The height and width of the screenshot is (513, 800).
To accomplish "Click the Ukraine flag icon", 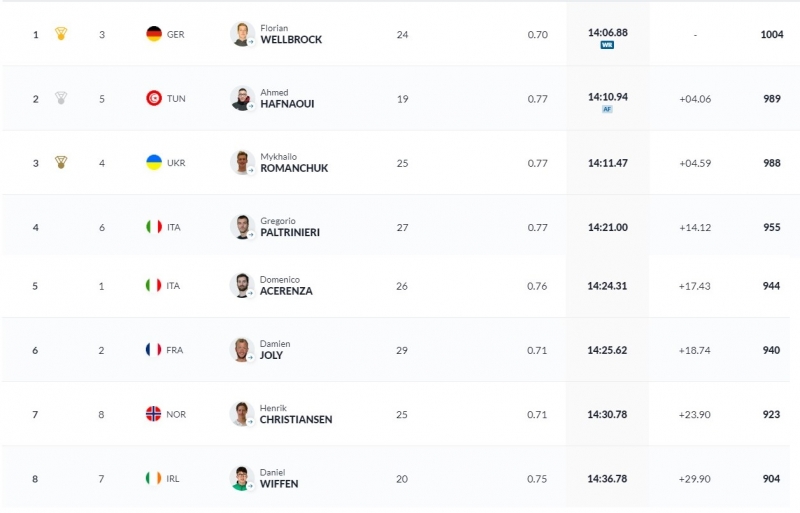I will point(153,162).
